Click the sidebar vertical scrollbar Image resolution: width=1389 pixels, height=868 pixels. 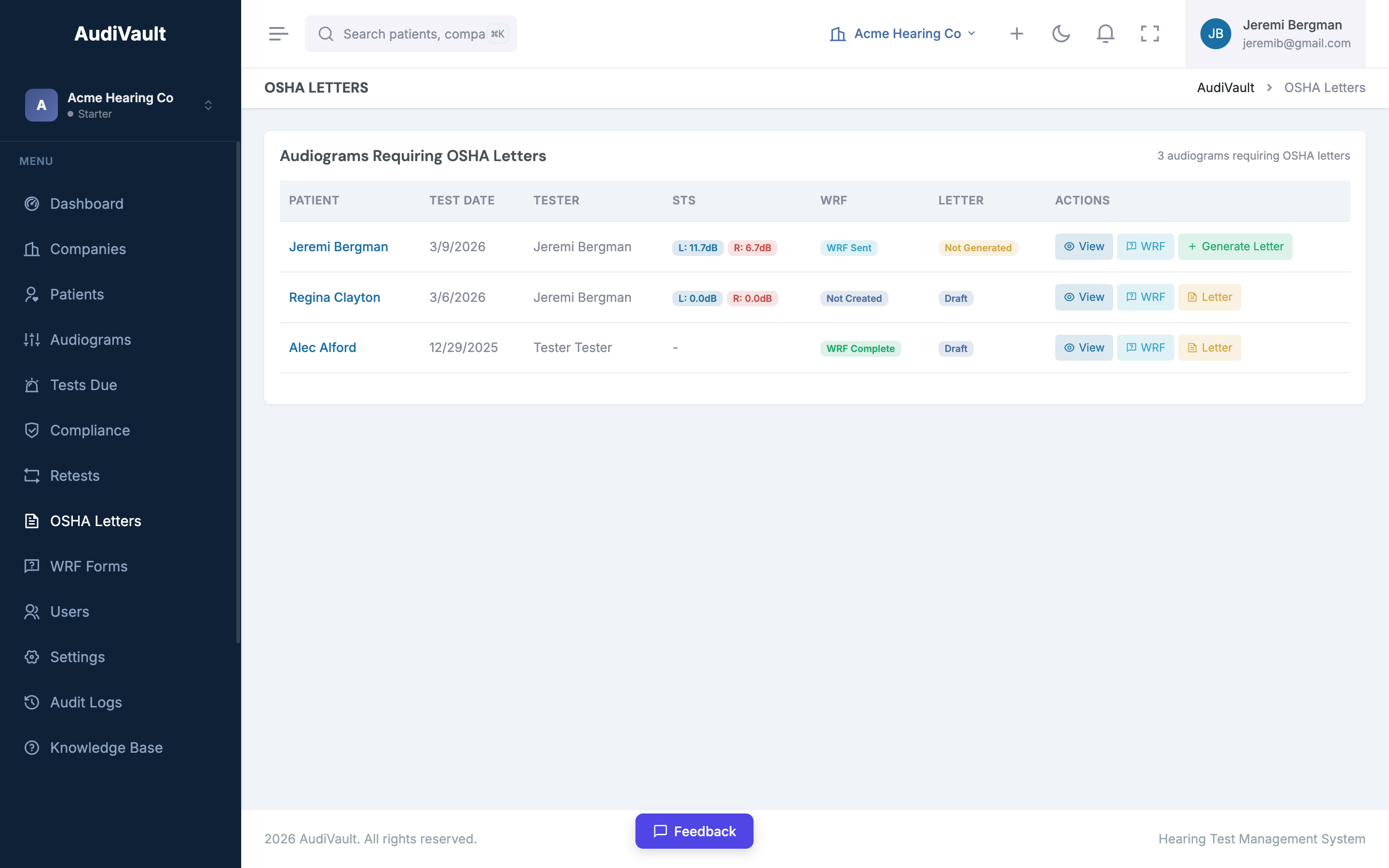238,391
